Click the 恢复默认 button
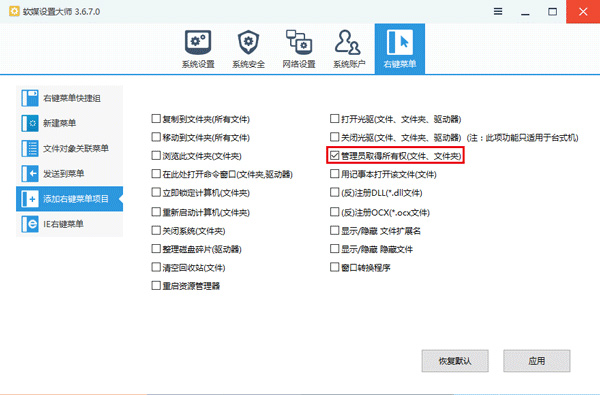 pos(455,361)
